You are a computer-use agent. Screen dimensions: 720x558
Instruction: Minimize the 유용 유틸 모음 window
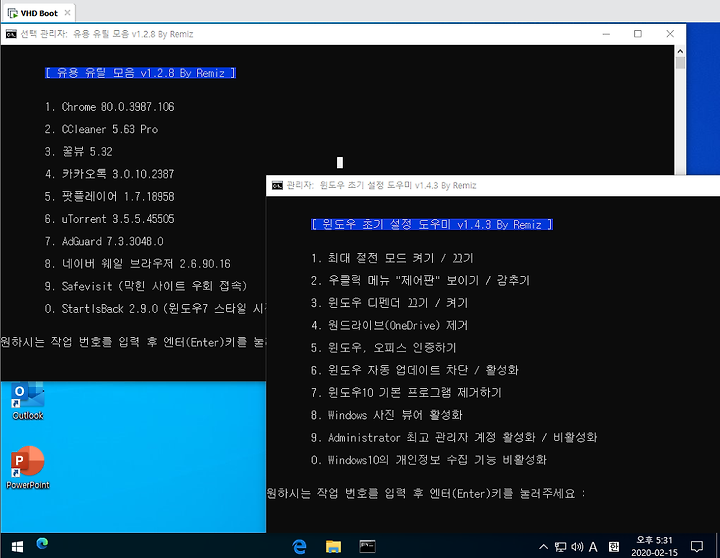(x=606, y=34)
